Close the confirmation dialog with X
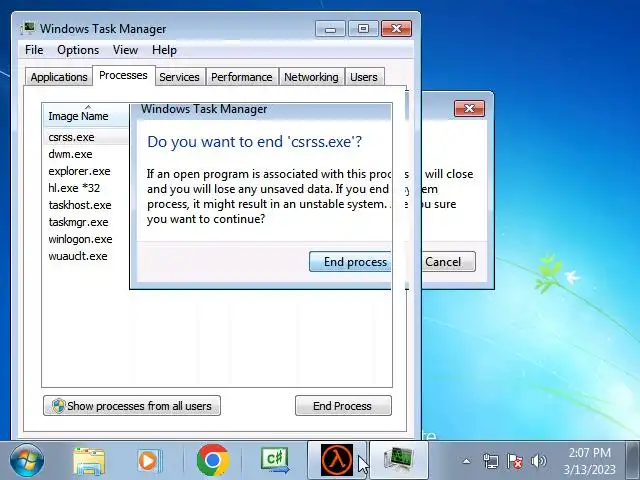Screen dimensions: 640x480 pyautogui.click(x=469, y=109)
